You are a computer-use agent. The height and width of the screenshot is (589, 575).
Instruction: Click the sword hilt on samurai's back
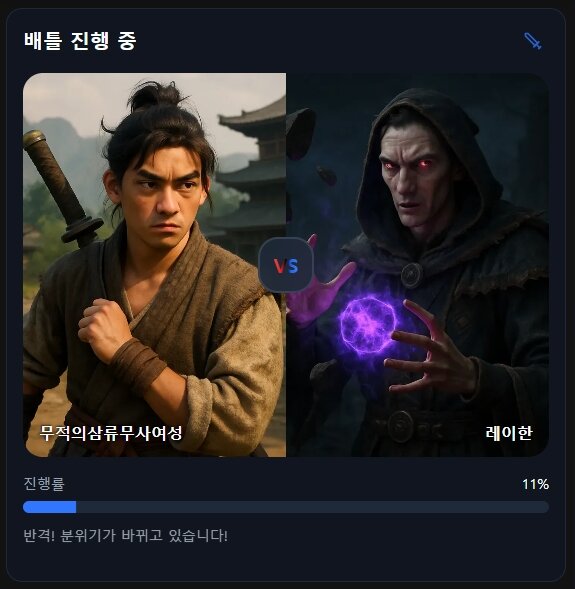(60, 186)
